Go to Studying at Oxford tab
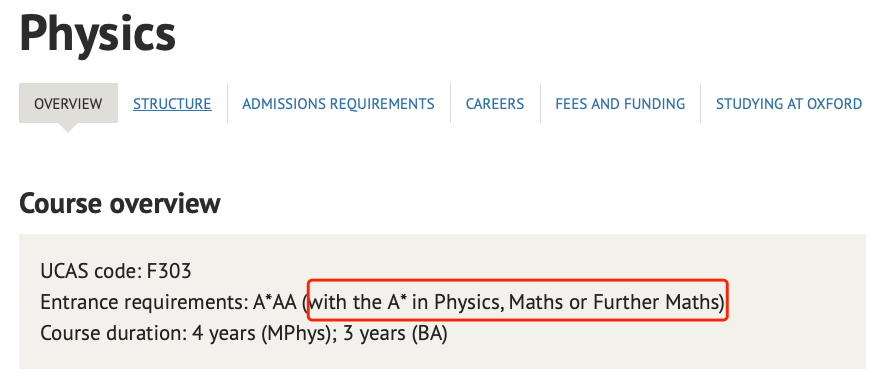Image resolution: width=883 pixels, height=389 pixels. click(x=789, y=104)
